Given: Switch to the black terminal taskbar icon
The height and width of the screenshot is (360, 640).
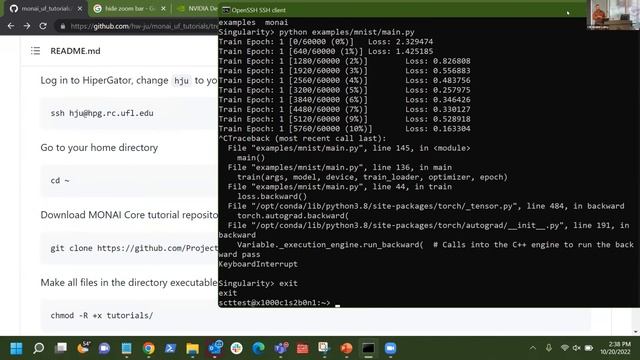Looking at the screenshot, I should 368,348.
